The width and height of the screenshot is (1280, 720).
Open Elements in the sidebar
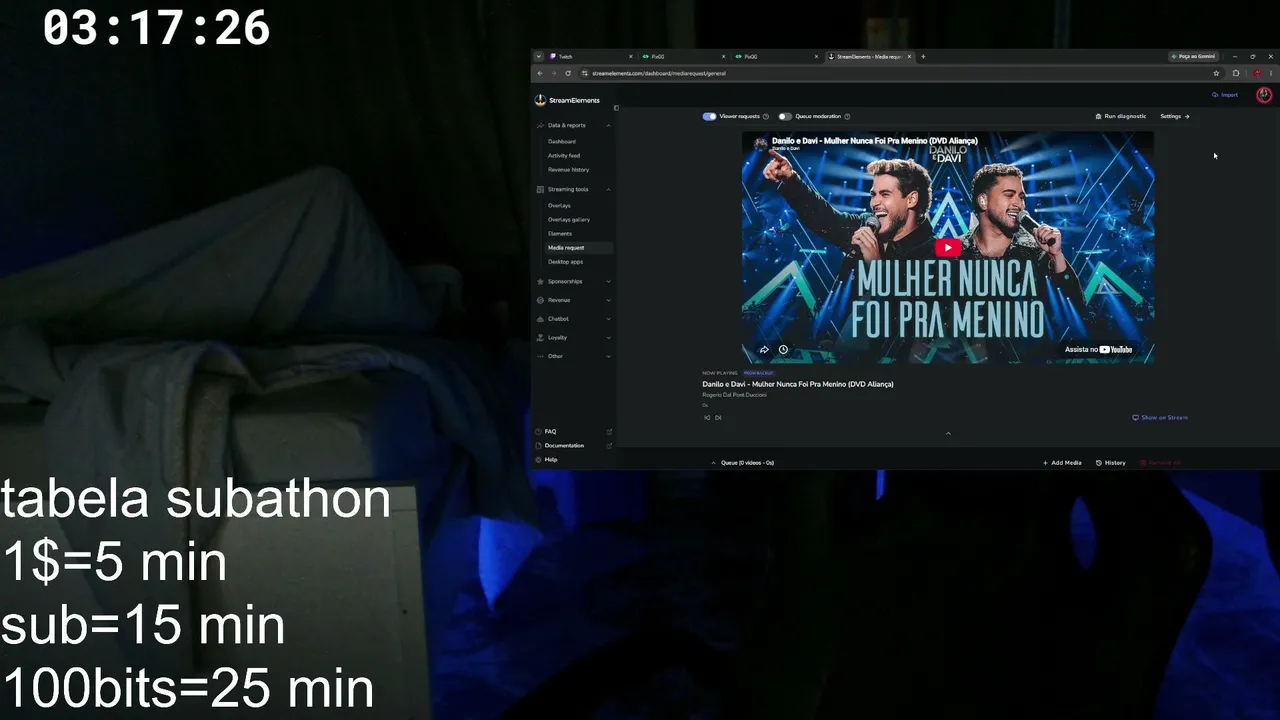560,234
